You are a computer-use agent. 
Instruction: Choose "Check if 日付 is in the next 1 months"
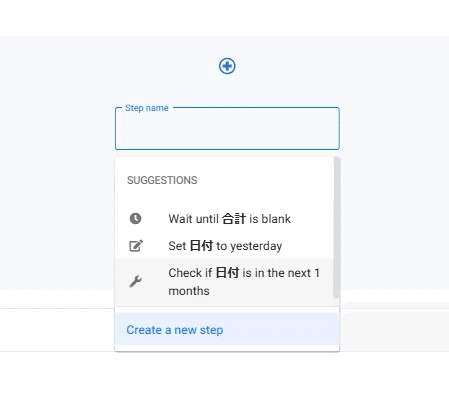(224, 282)
